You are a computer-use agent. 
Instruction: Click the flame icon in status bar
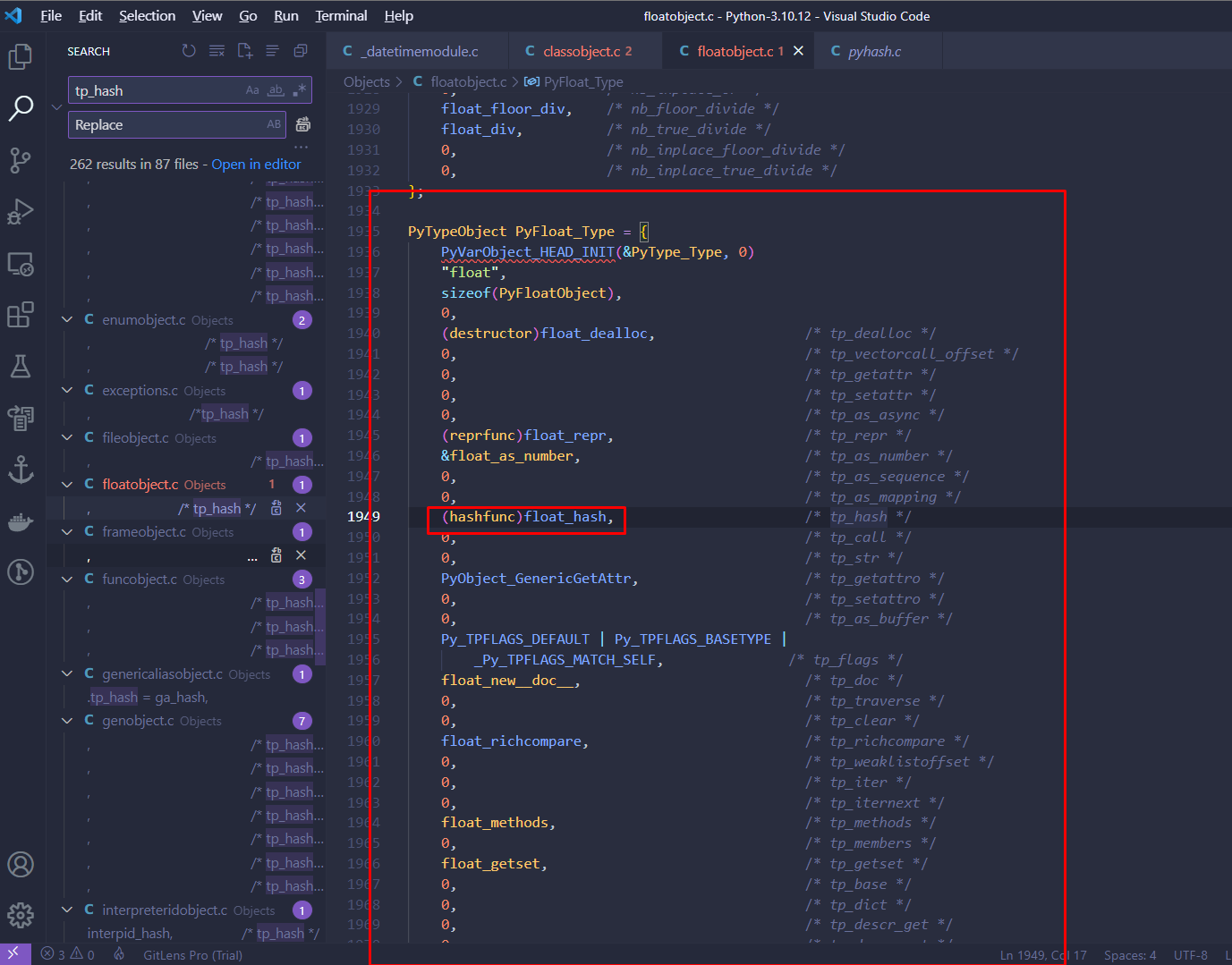(x=119, y=954)
